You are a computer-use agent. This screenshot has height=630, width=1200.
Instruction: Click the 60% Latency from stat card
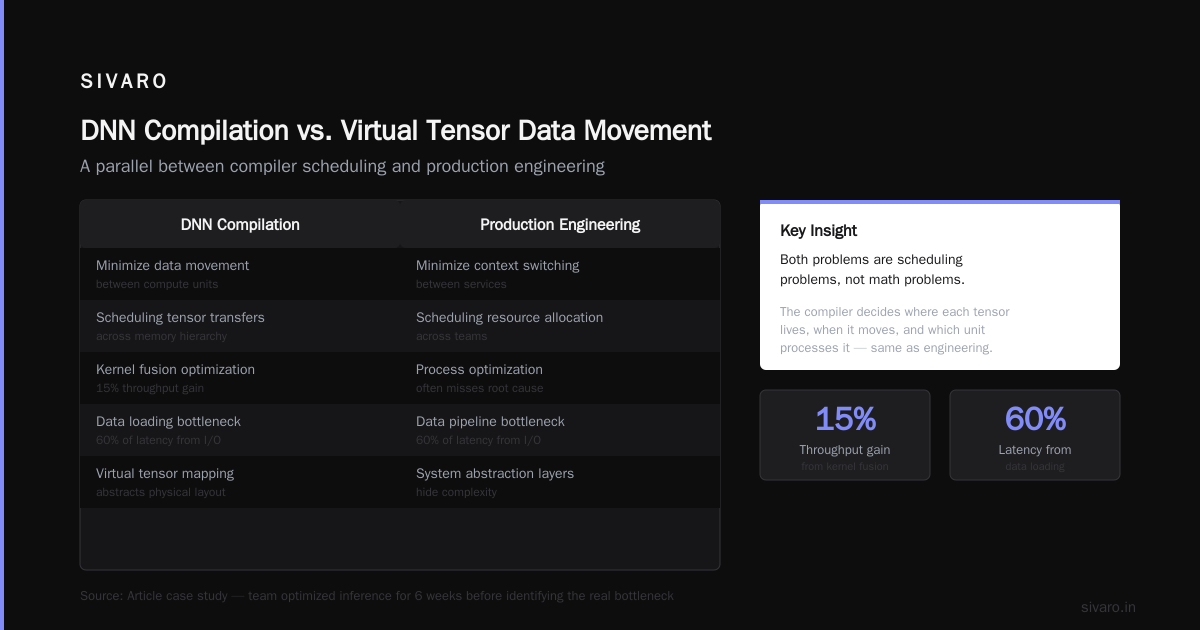pos(1035,435)
